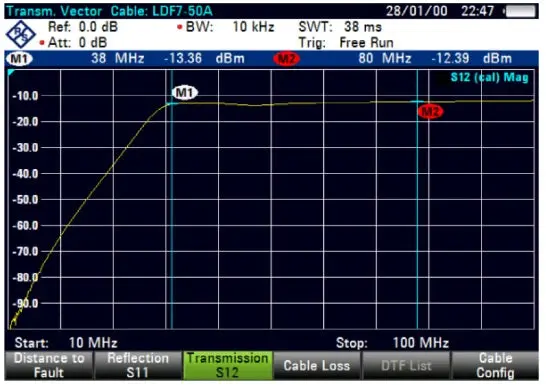The height and width of the screenshot is (385, 546).
Task: Click the -90.0 axis label
Action: click(x=25, y=304)
